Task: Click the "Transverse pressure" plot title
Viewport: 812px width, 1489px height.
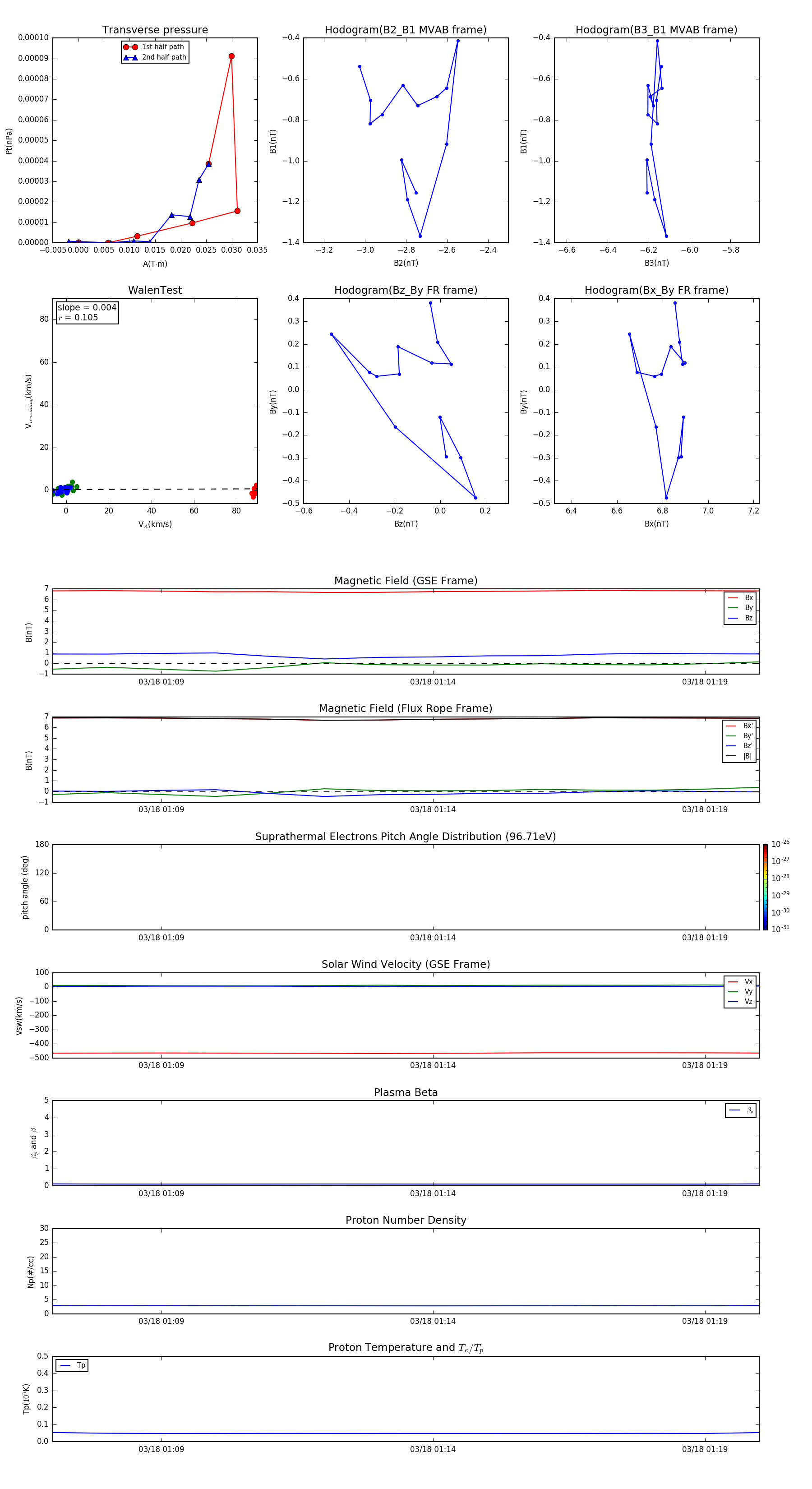Action: [x=155, y=30]
